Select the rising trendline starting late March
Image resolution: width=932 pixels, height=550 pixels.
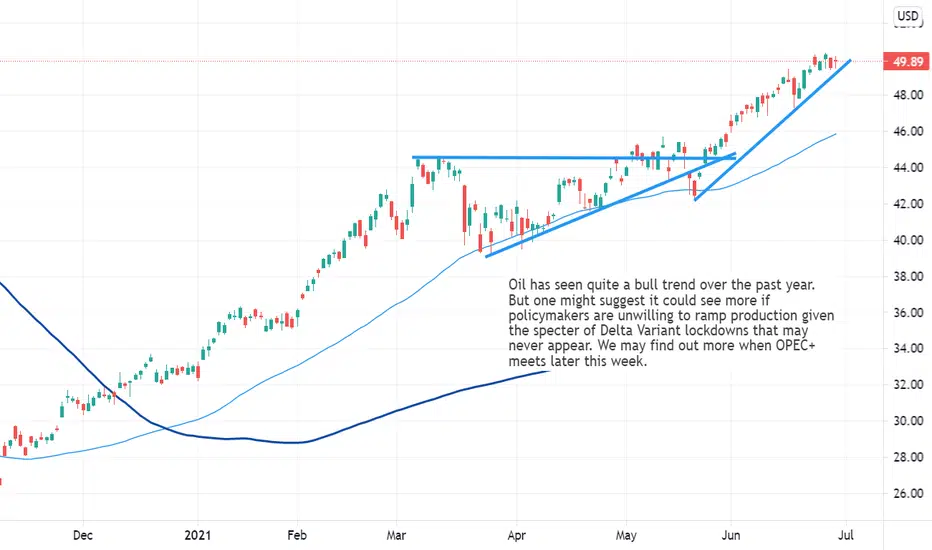610,205
